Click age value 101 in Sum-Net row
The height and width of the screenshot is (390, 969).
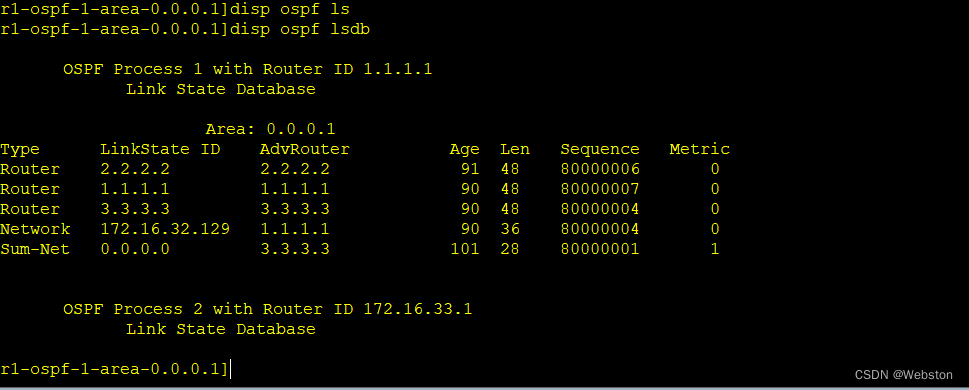[465, 249]
